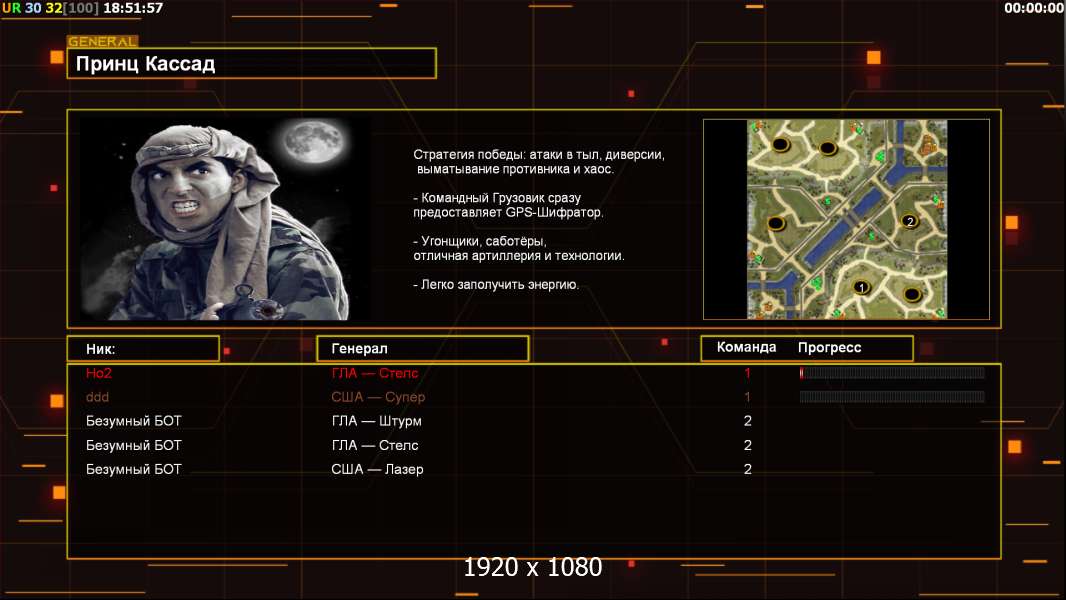Viewport: 1066px width, 600px height.
Task: Click the 'Стратегия победы' description line
Action: (539, 154)
